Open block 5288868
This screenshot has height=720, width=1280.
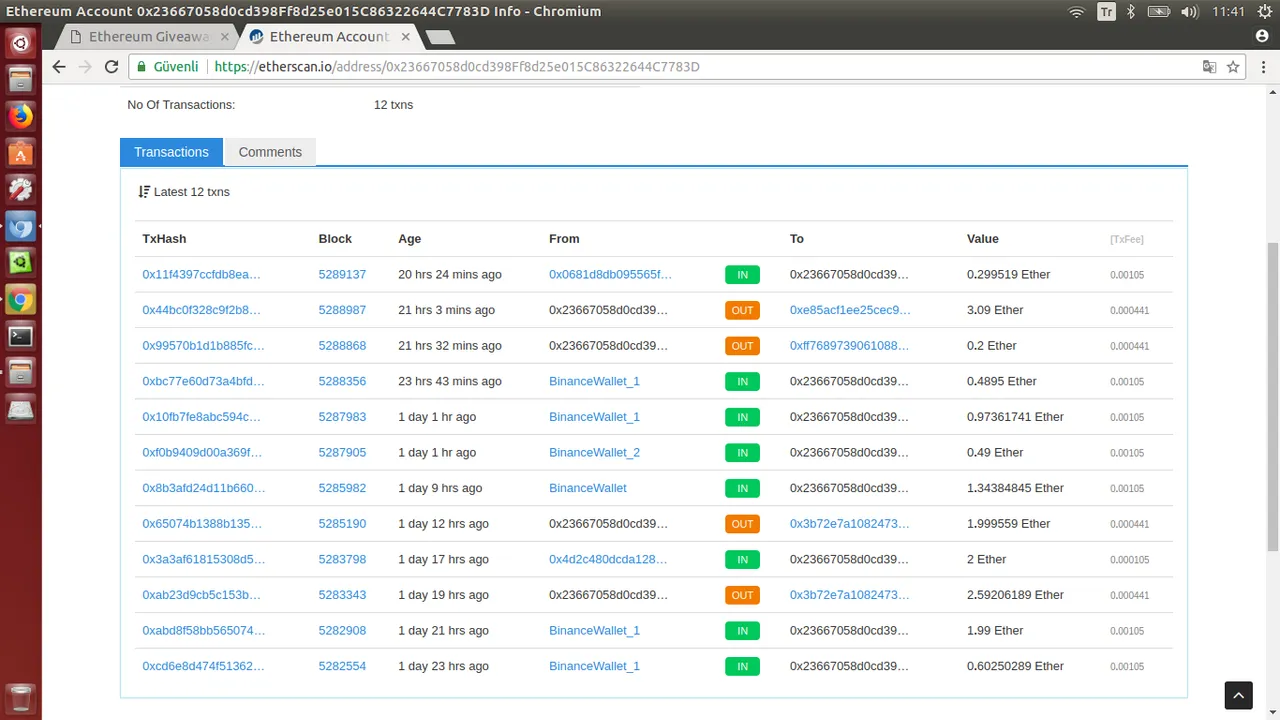[x=342, y=345]
